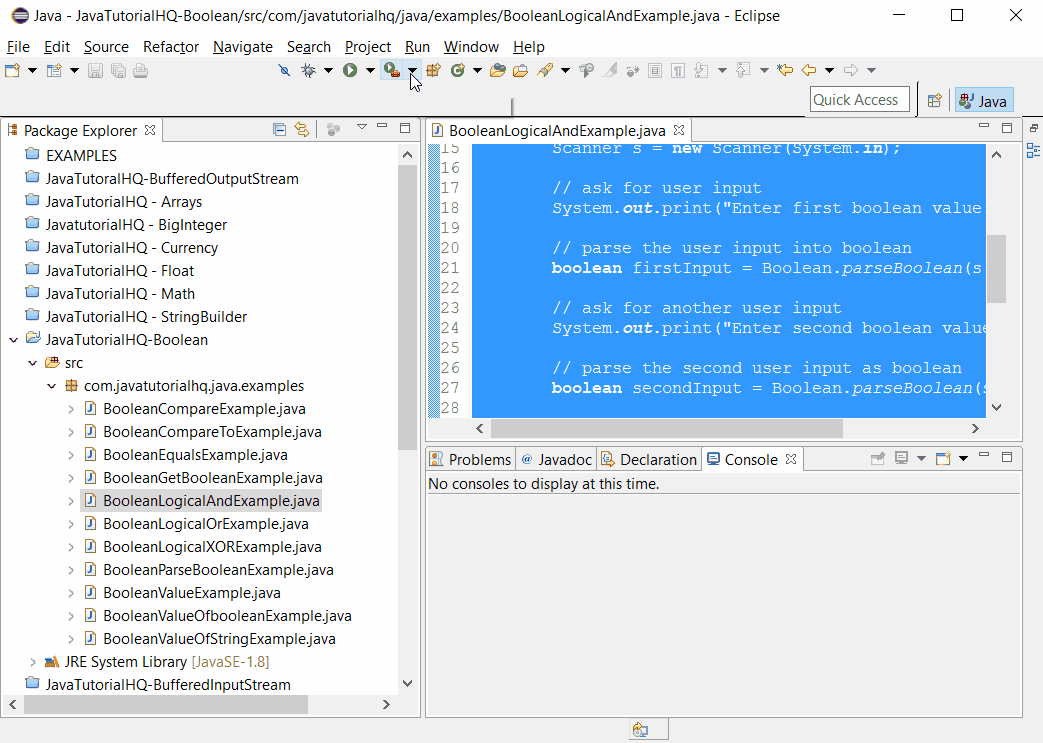1043x743 pixels.
Task: Select the JavaTutorialHQ-BufferedInputStream project
Action: pyautogui.click(x=168, y=684)
